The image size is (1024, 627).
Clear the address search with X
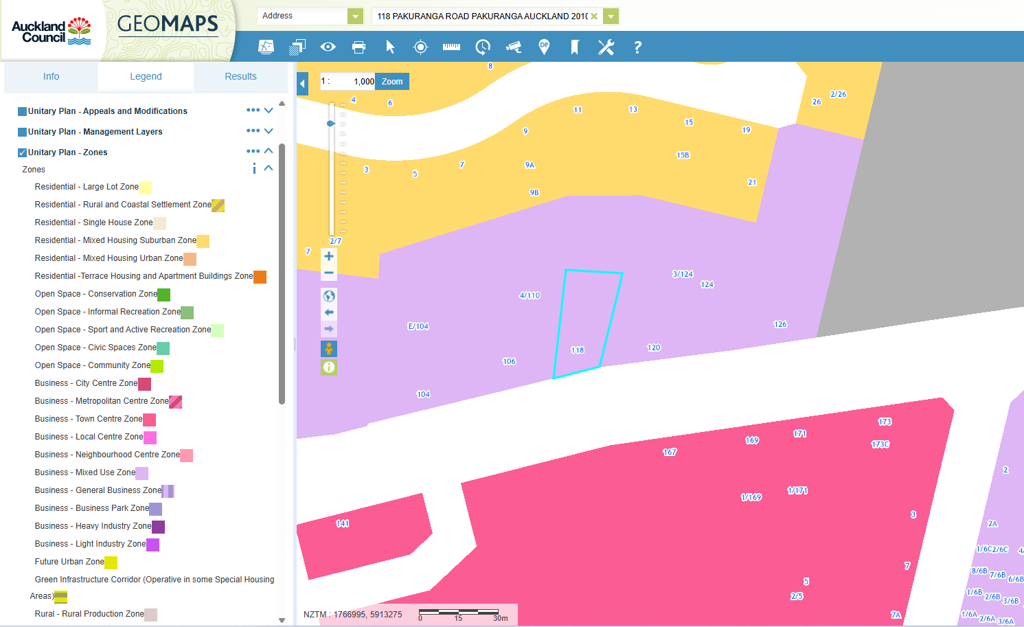coord(594,16)
